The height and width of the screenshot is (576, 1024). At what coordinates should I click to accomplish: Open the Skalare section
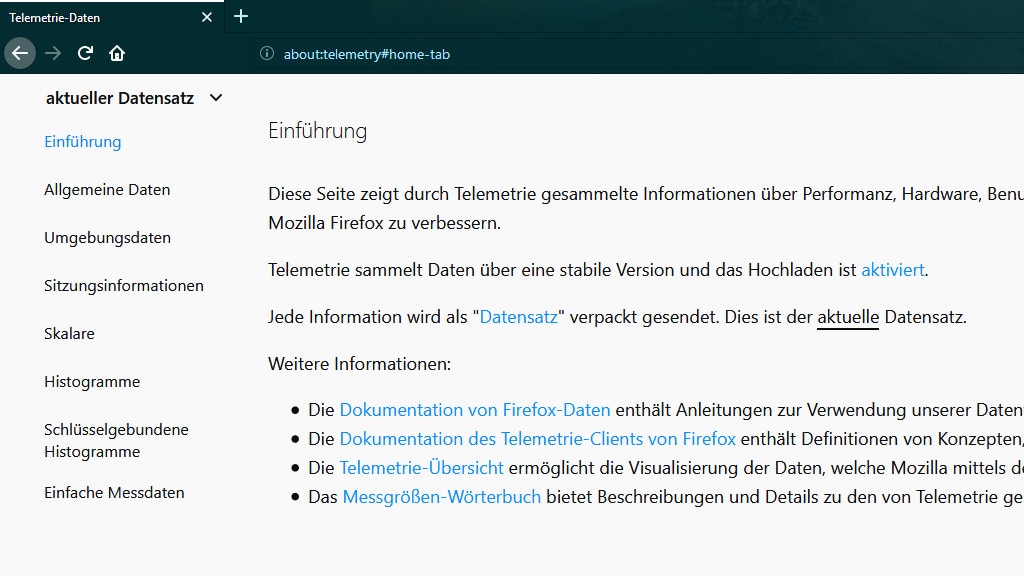(69, 334)
